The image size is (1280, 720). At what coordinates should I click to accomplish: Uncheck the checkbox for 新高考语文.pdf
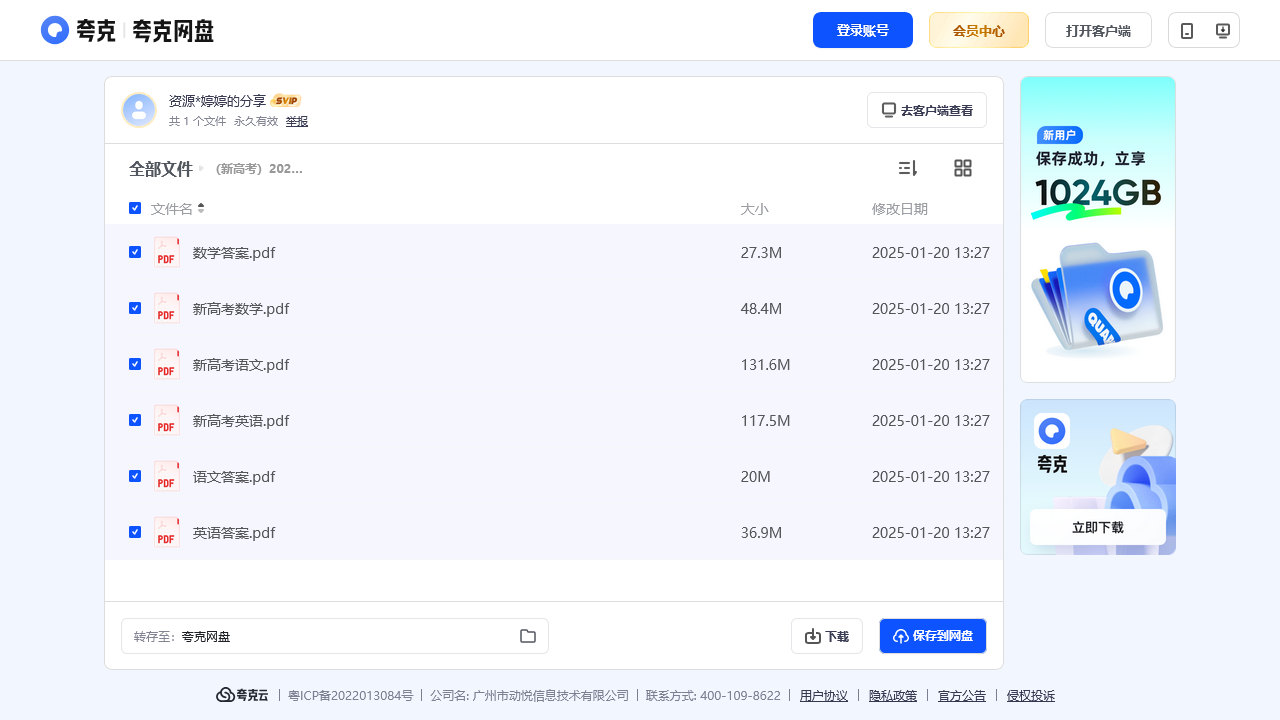click(x=135, y=364)
